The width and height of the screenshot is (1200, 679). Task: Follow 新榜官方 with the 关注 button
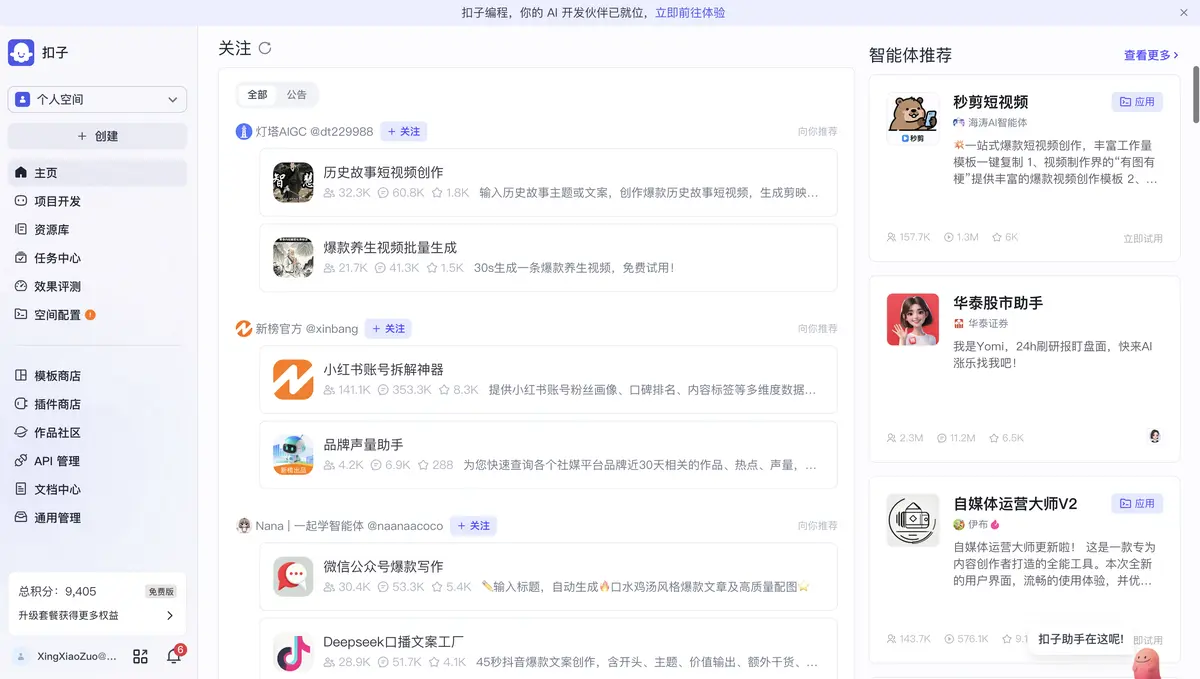tap(389, 329)
